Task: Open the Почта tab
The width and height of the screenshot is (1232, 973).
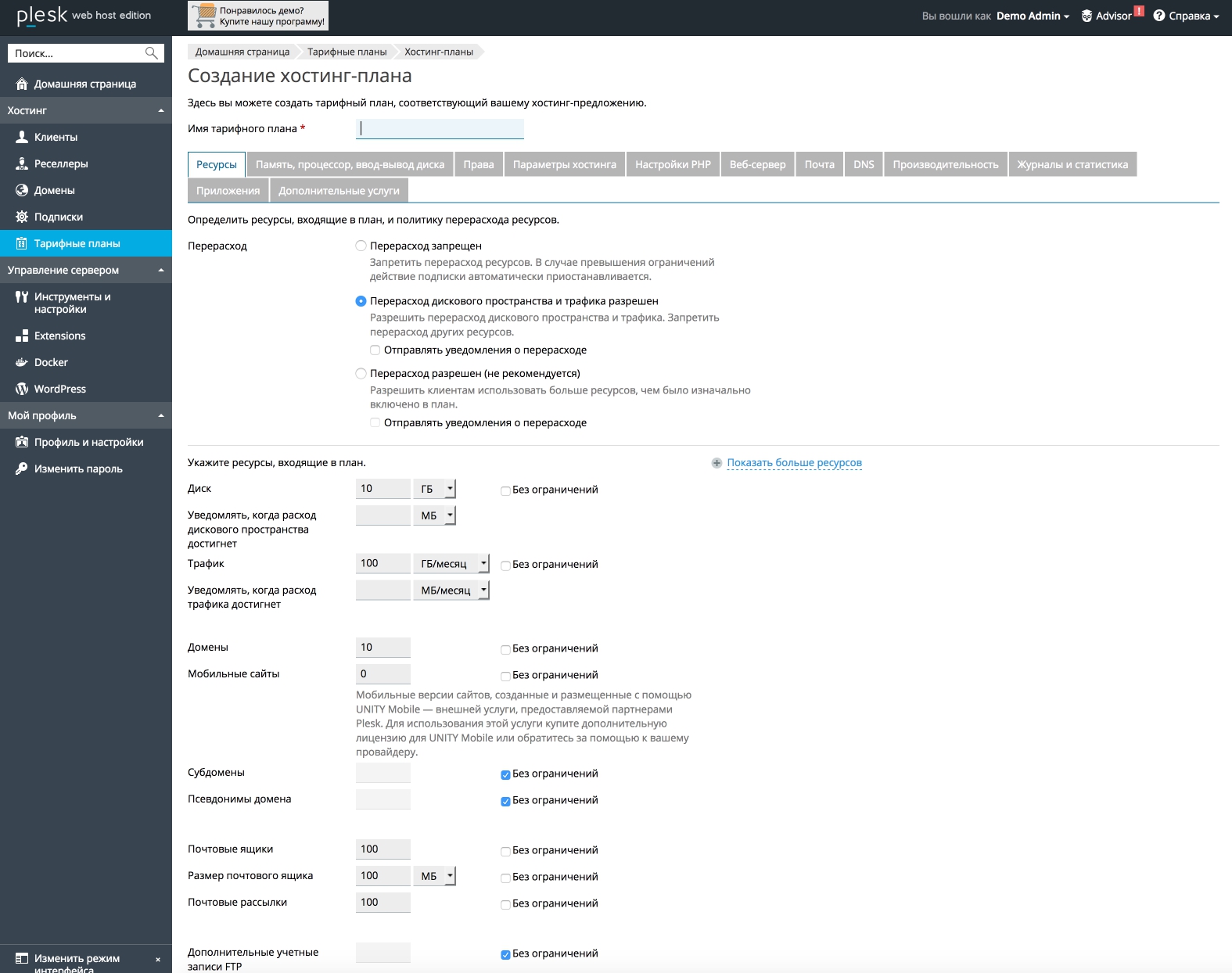Action: pos(819,164)
